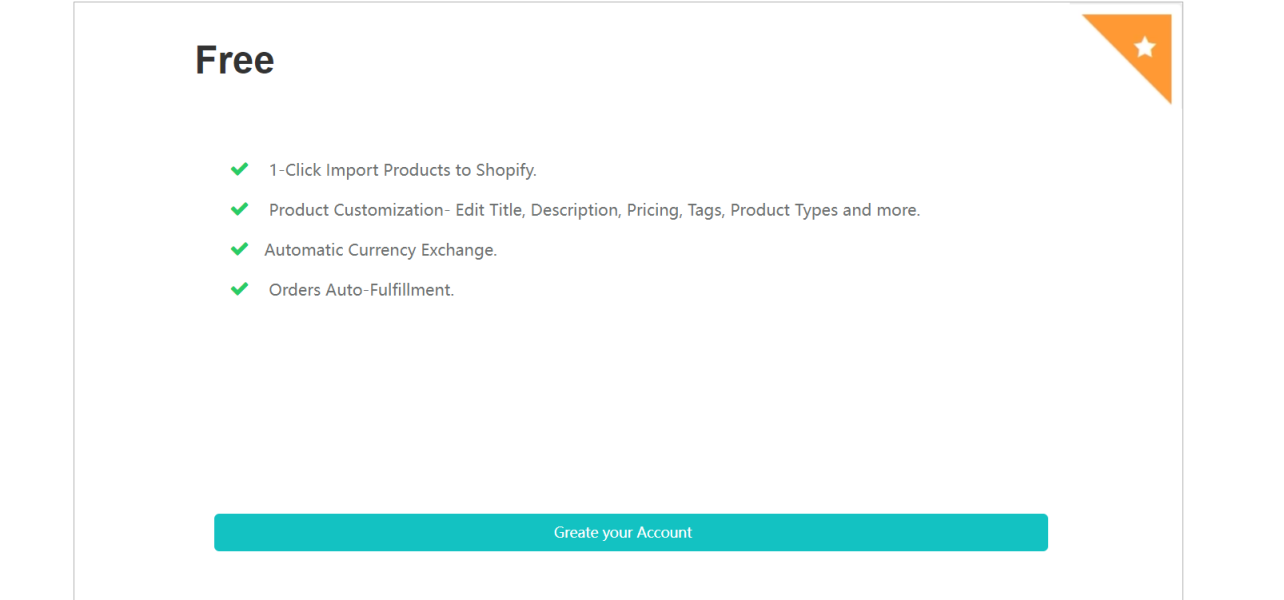Click the white star icon in the orange corner
1284x600 pixels.
coord(1145,47)
